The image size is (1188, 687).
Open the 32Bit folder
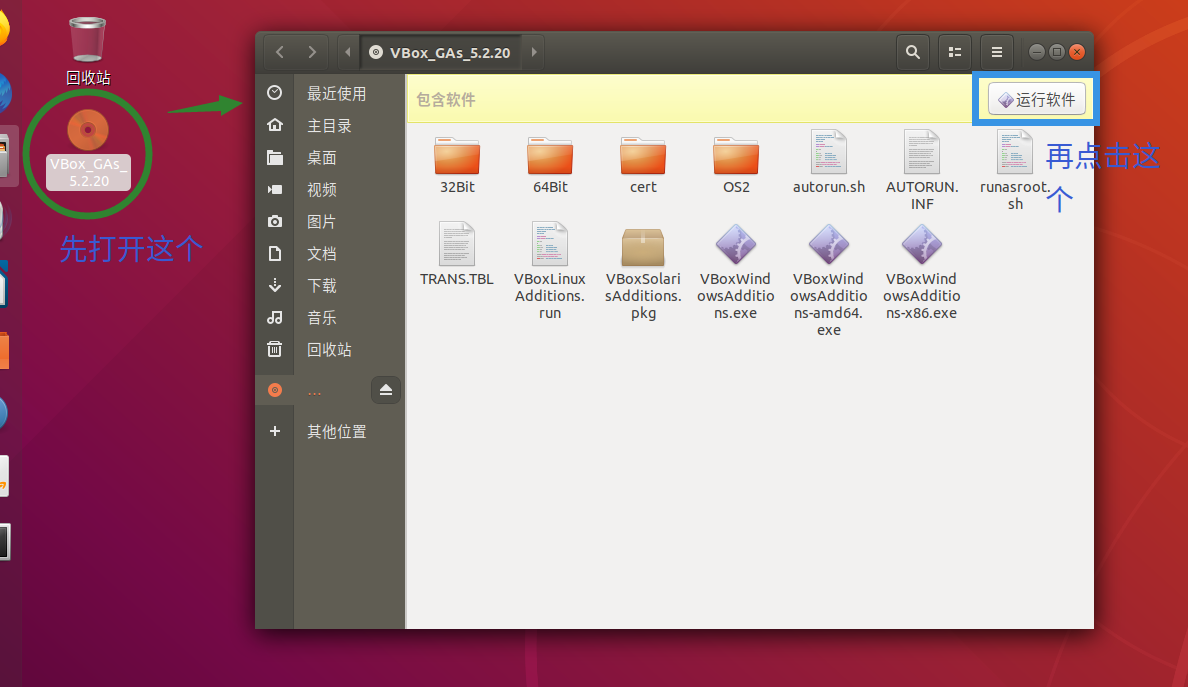457,159
